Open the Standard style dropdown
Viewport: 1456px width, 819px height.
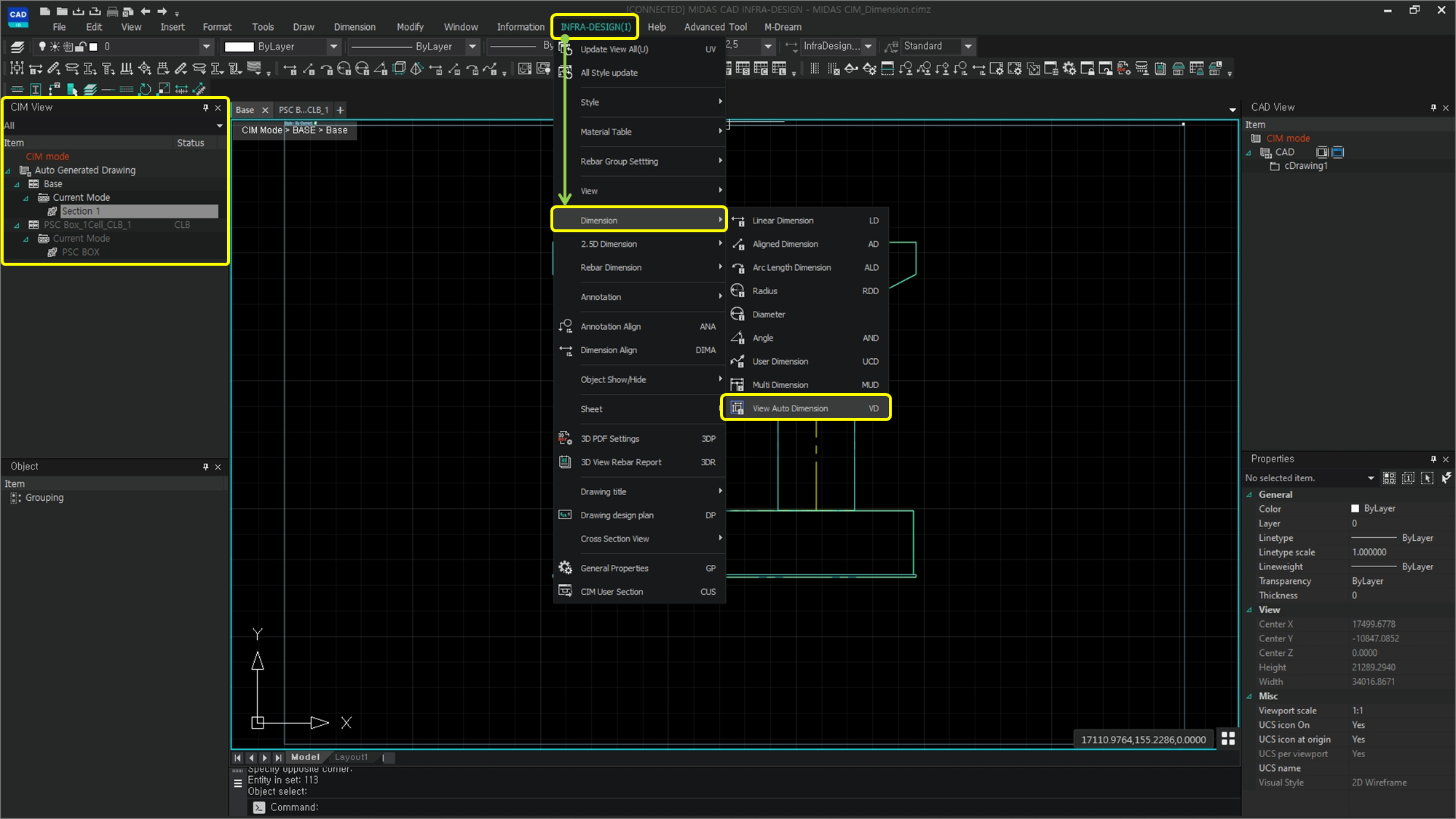tap(968, 46)
